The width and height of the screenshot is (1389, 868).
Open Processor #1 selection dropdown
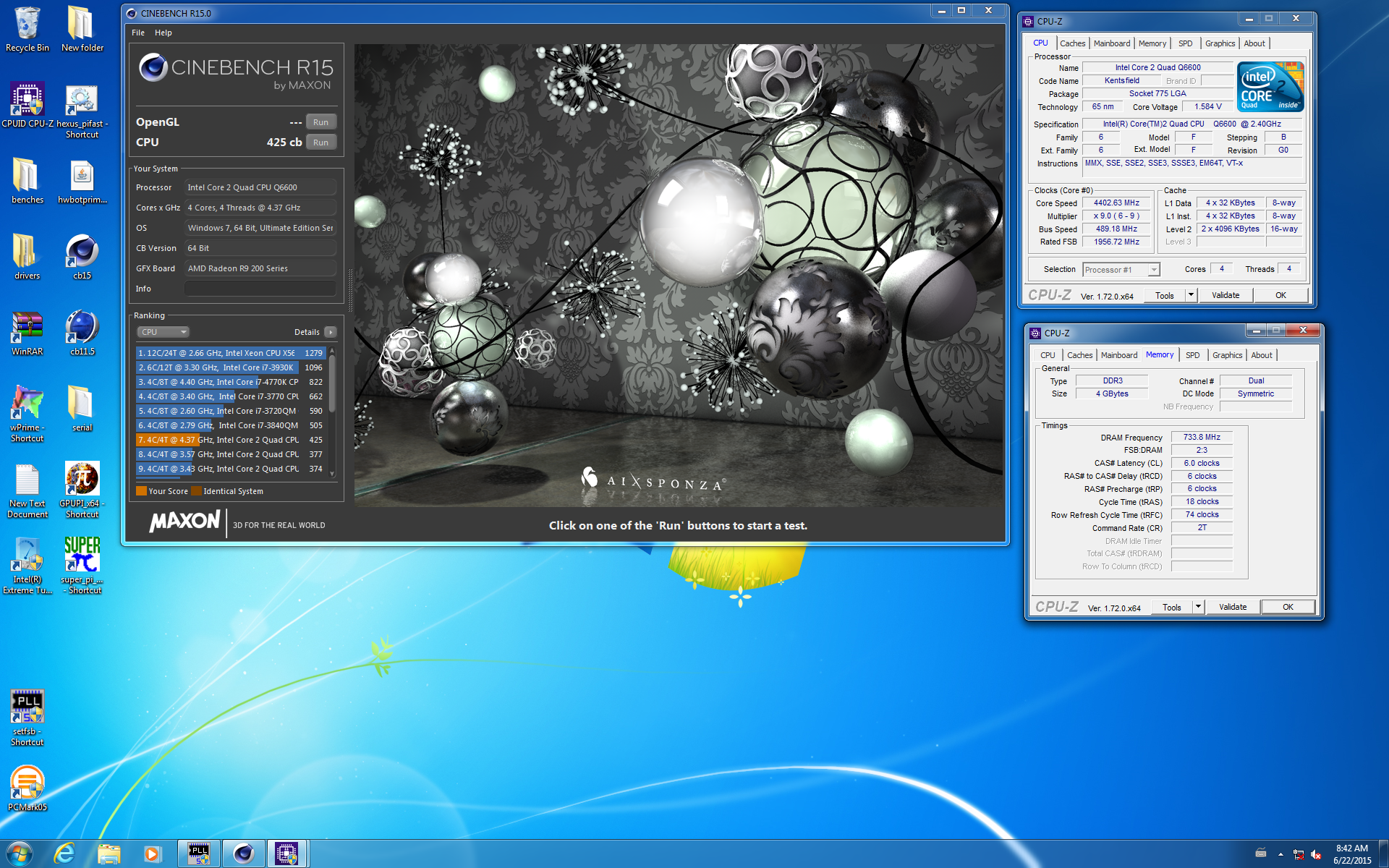1121,270
